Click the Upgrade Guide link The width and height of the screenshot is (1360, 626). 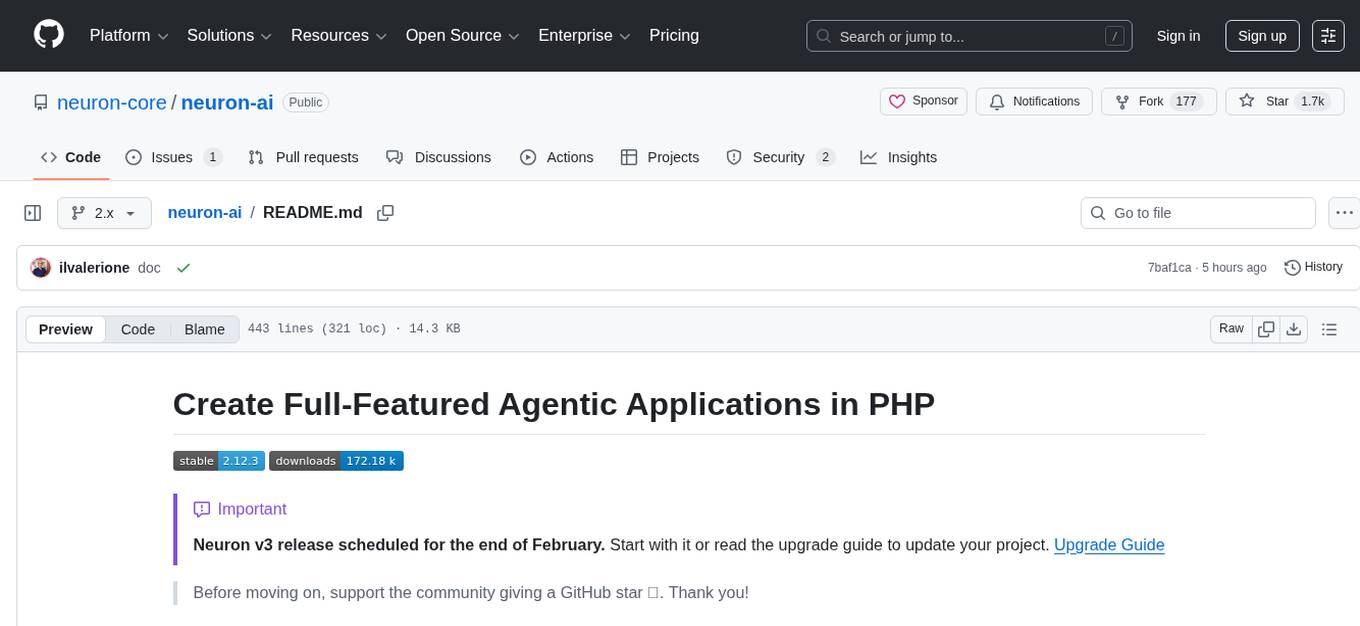1109,545
